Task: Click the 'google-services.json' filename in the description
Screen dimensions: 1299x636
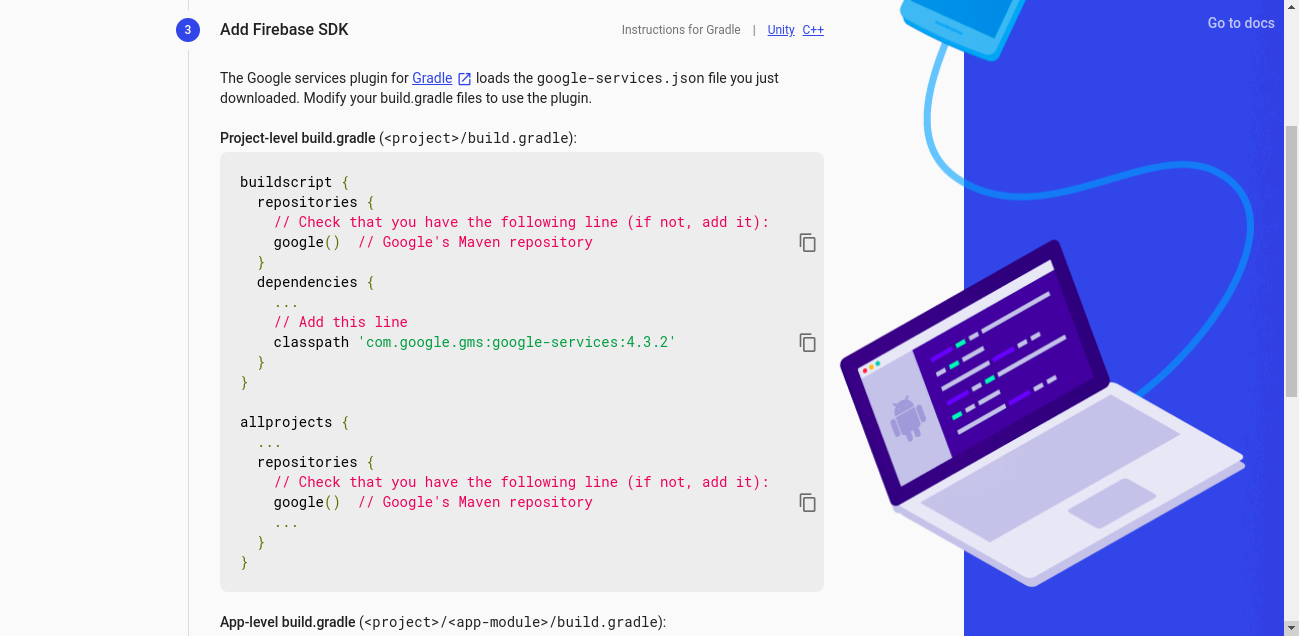Action: click(x=620, y=78)
